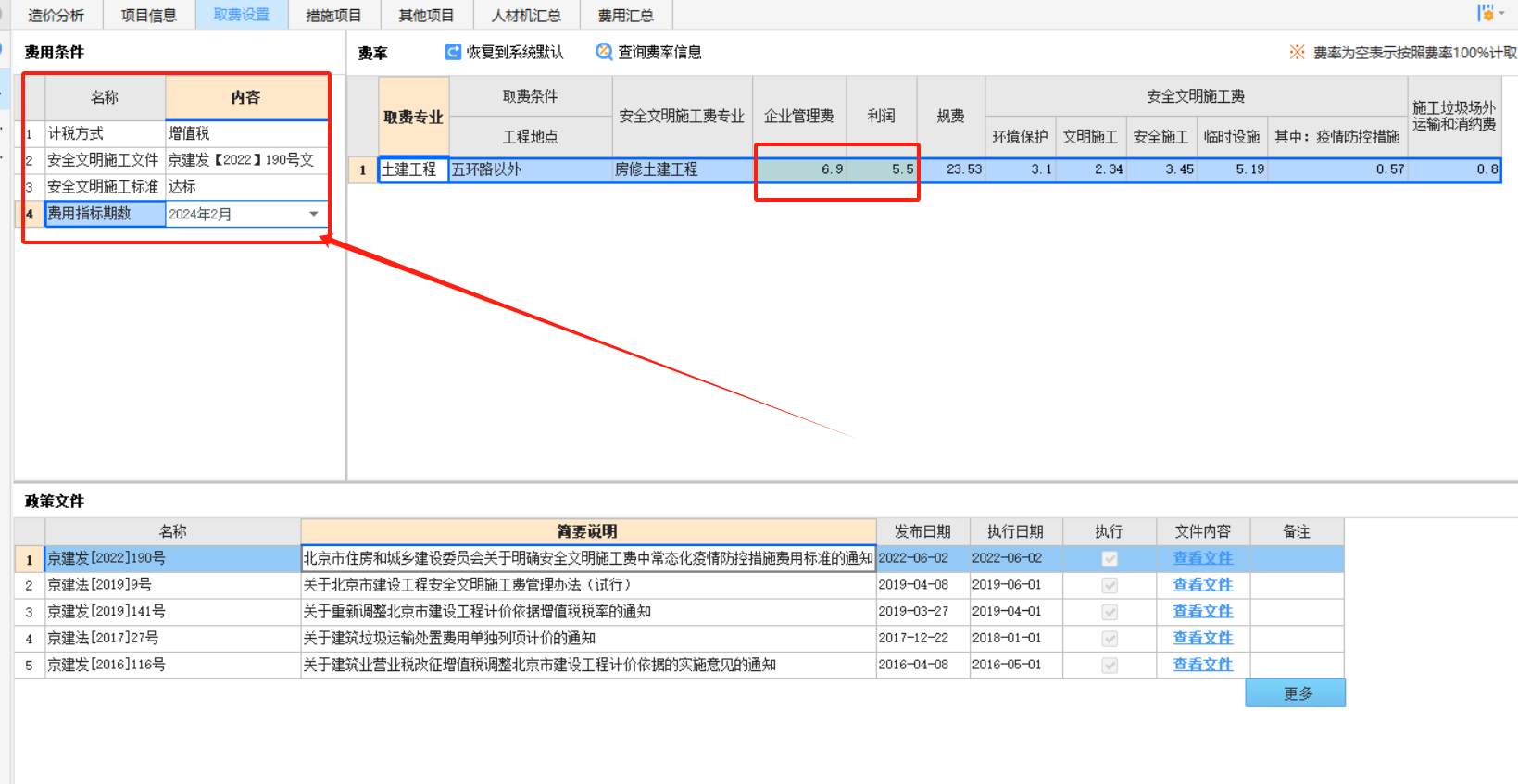Image resolution: width=1518 pixels, height=784 pixels.
Task: Open the top-right settings gear icon
Action: pos(1487,13)
